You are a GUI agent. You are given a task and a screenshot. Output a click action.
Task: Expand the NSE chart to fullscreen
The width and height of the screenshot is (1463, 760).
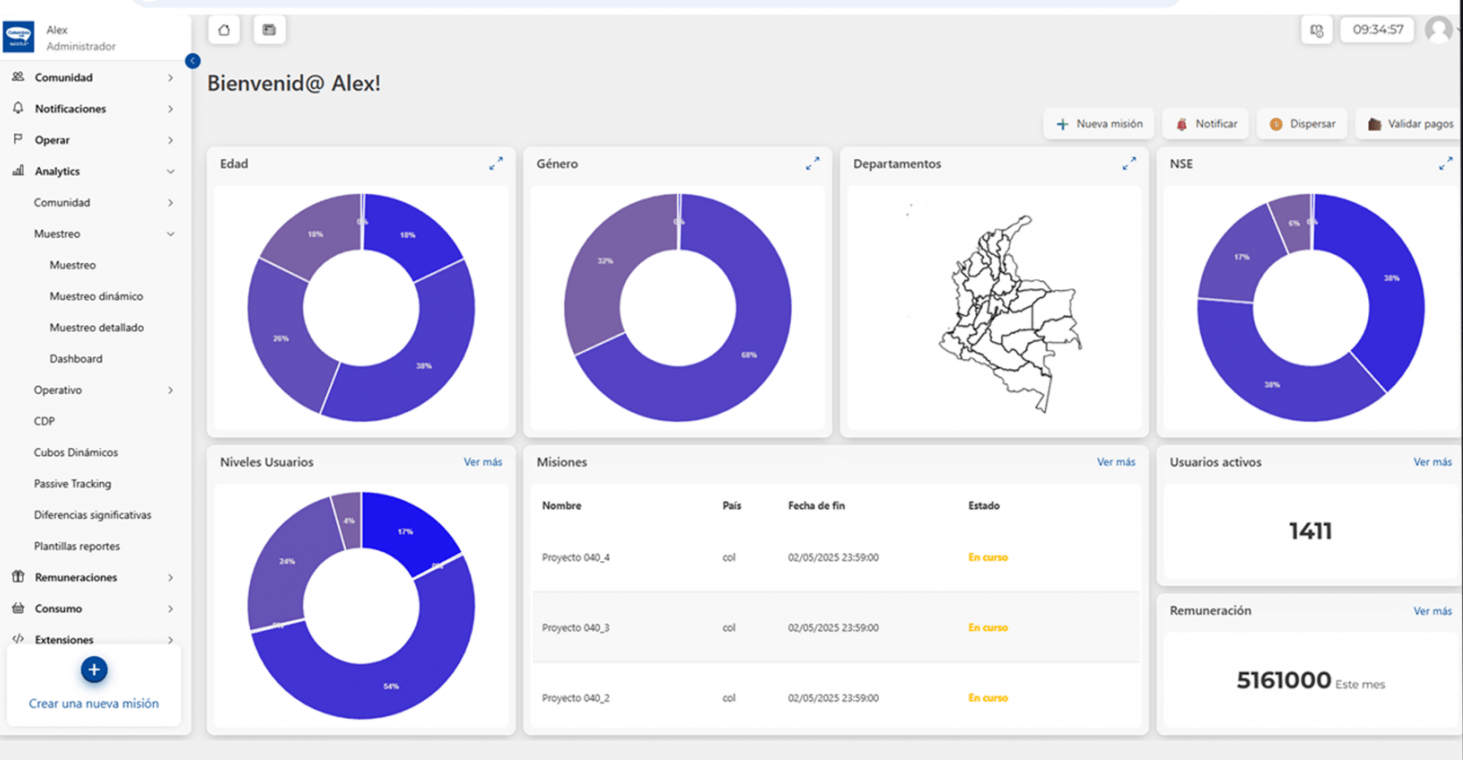tap(1445, 163)
